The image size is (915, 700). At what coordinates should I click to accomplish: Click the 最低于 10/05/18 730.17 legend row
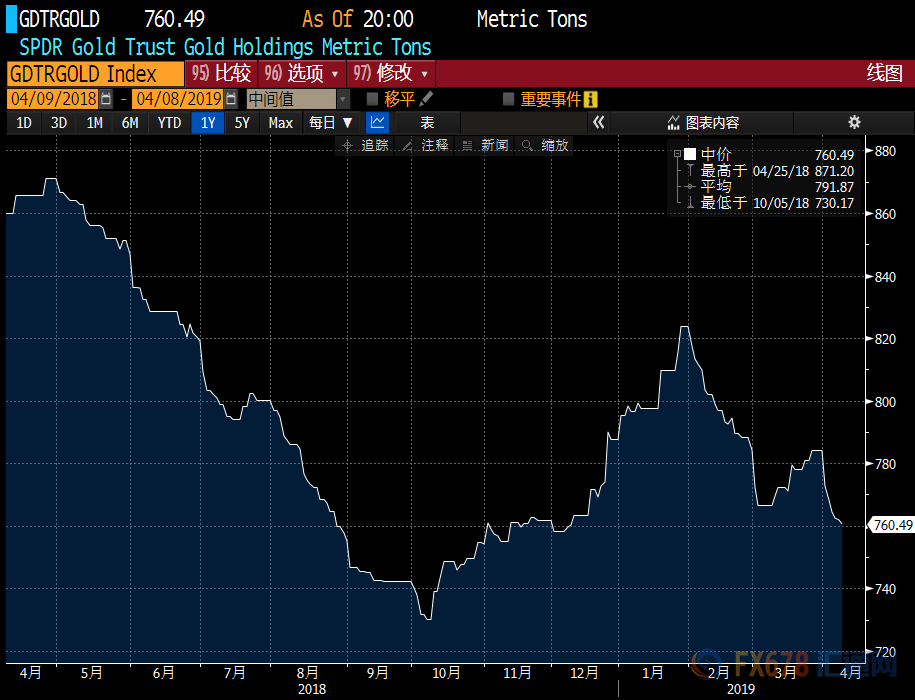770,202
